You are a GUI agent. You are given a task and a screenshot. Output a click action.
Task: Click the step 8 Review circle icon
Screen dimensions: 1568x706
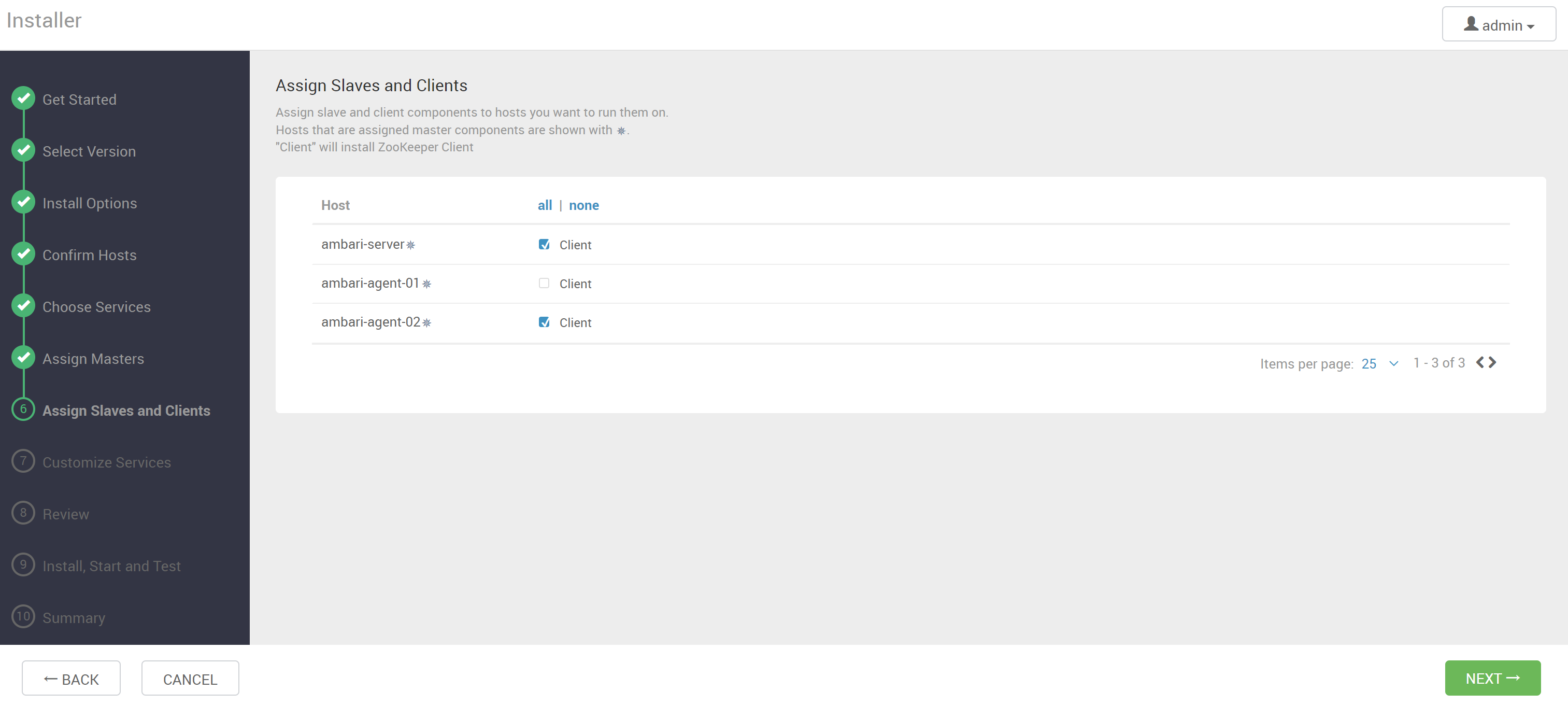pyautogui.click(x=23, y=513)
